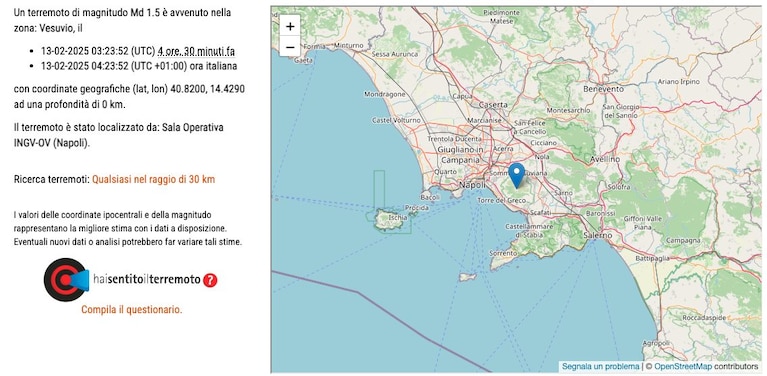Click the Sessa Aurunca map label

395,54
